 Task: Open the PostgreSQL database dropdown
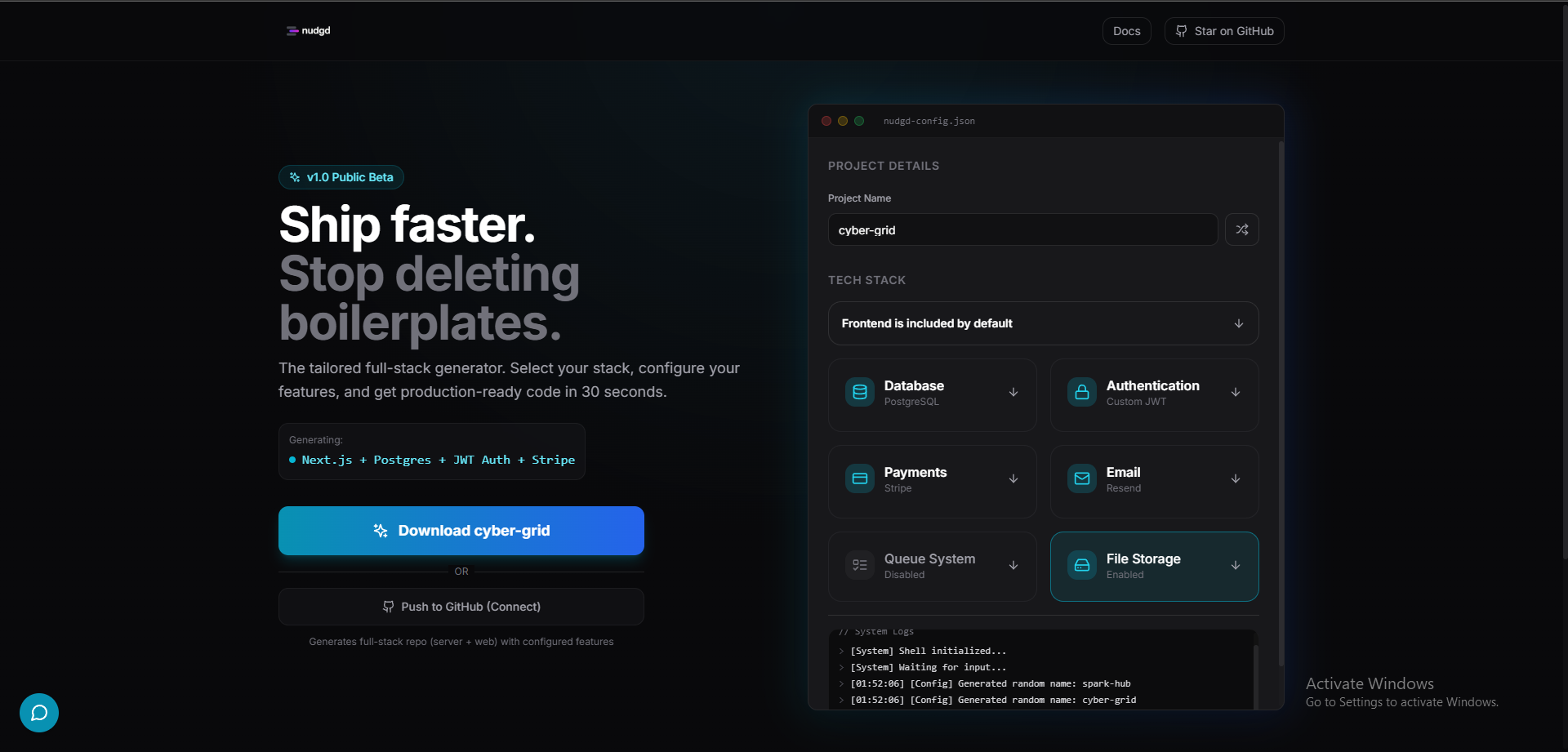pyautogui.click(x=1013, y=393)
